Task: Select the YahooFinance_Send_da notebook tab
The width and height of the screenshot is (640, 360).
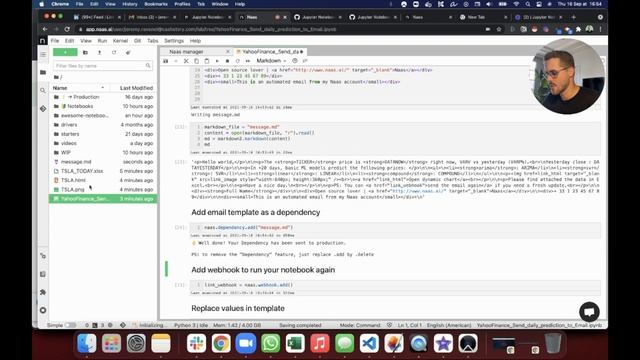Action: pos(270,52)
